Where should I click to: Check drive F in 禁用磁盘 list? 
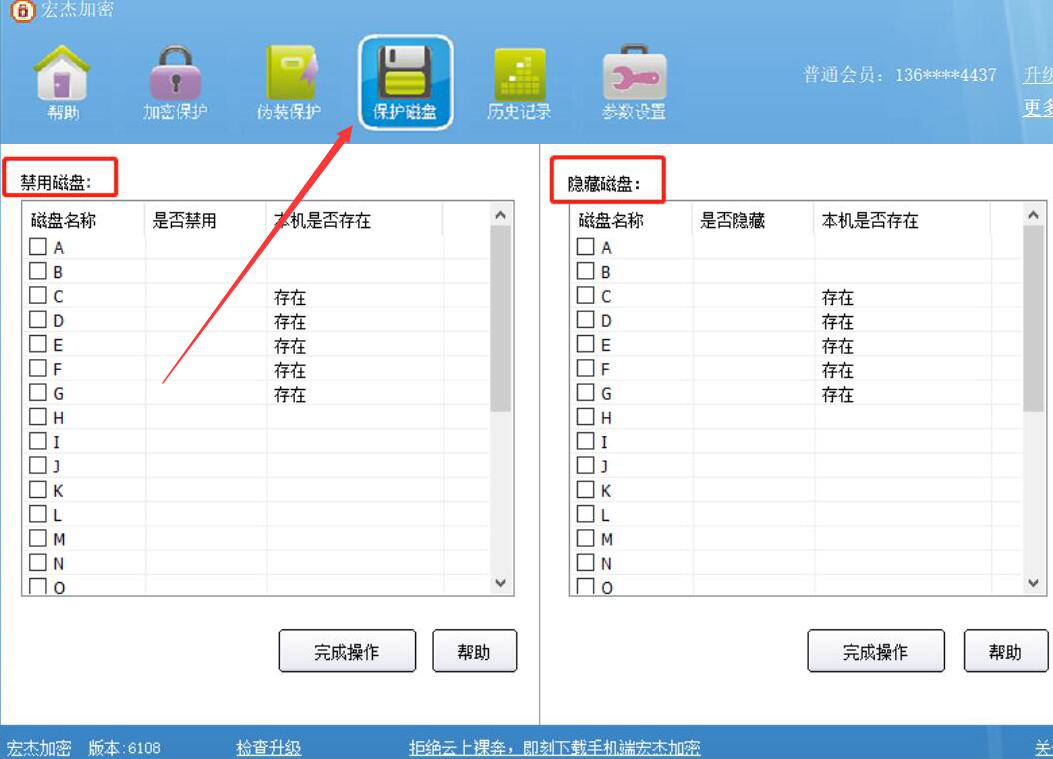click(x=38, y=368)
